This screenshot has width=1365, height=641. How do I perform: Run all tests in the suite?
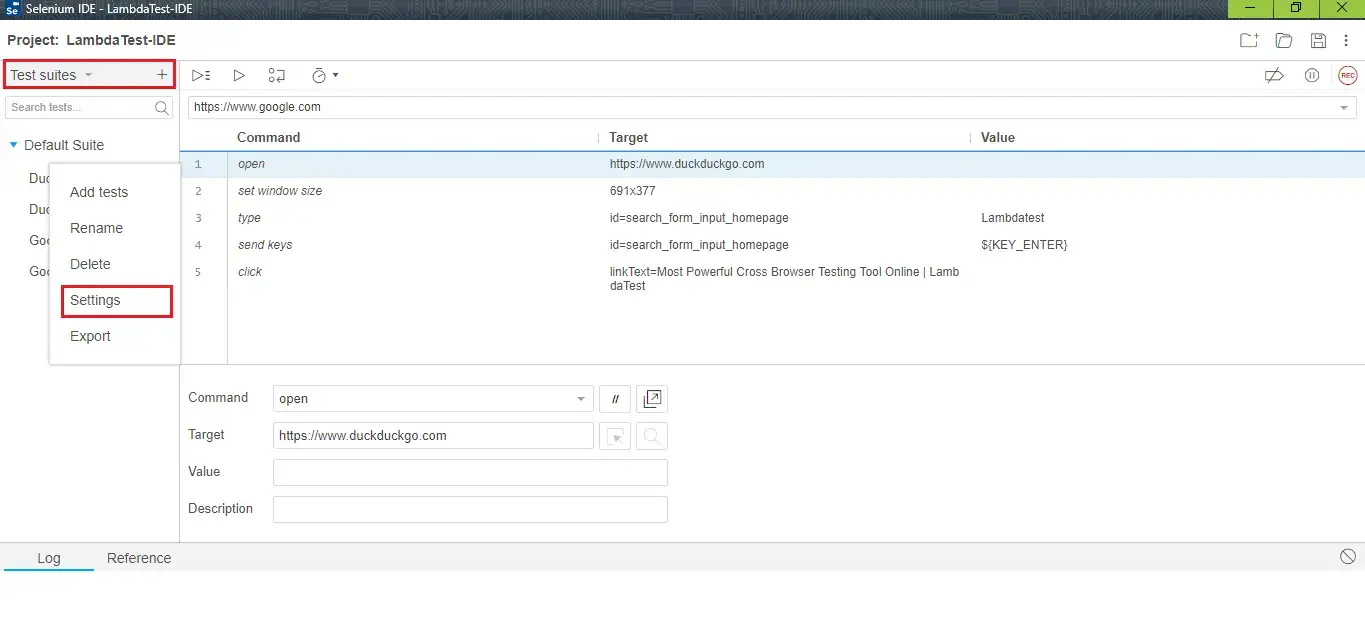coord(200,75)
